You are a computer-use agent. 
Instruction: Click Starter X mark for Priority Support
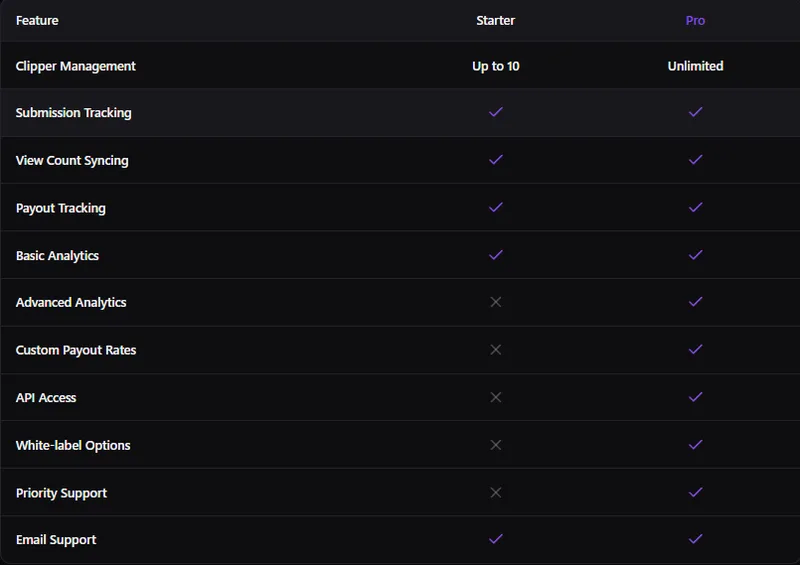click(496, 493)
